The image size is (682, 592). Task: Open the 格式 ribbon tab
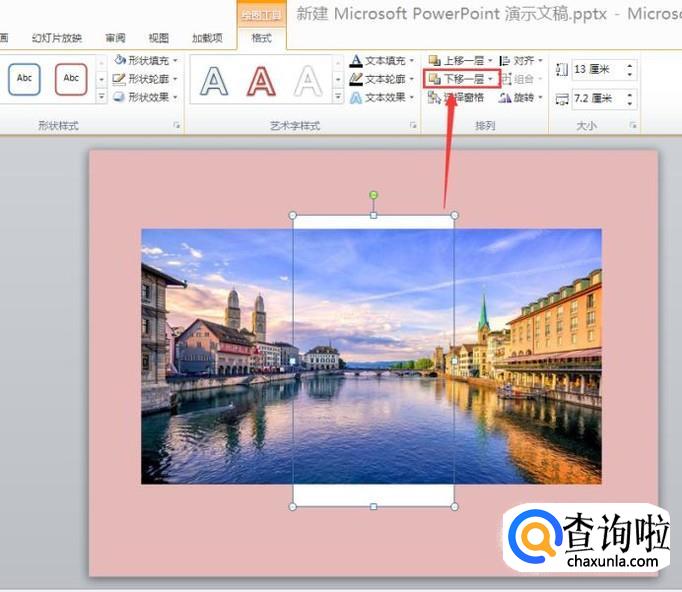pos(261,38)
